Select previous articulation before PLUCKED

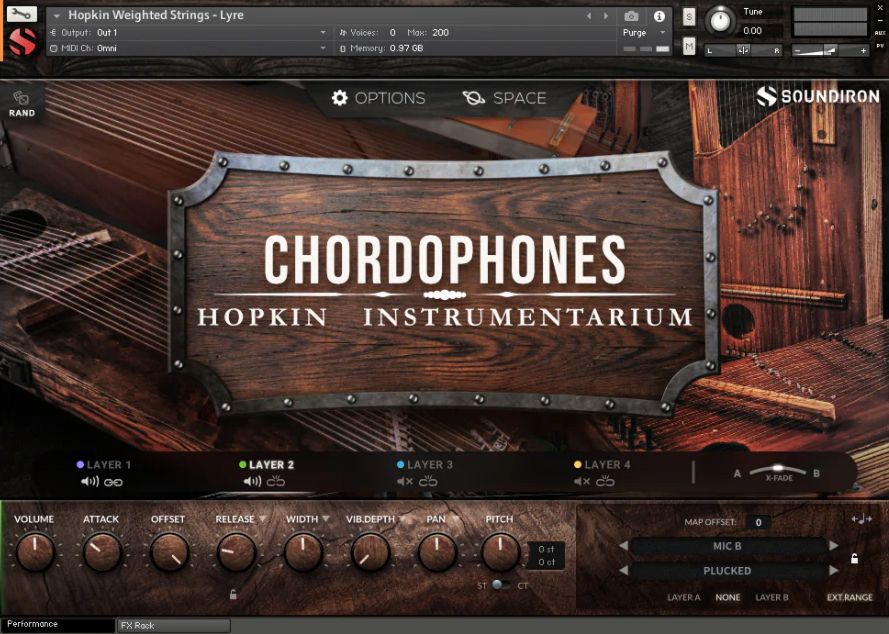tap(623, 570)
